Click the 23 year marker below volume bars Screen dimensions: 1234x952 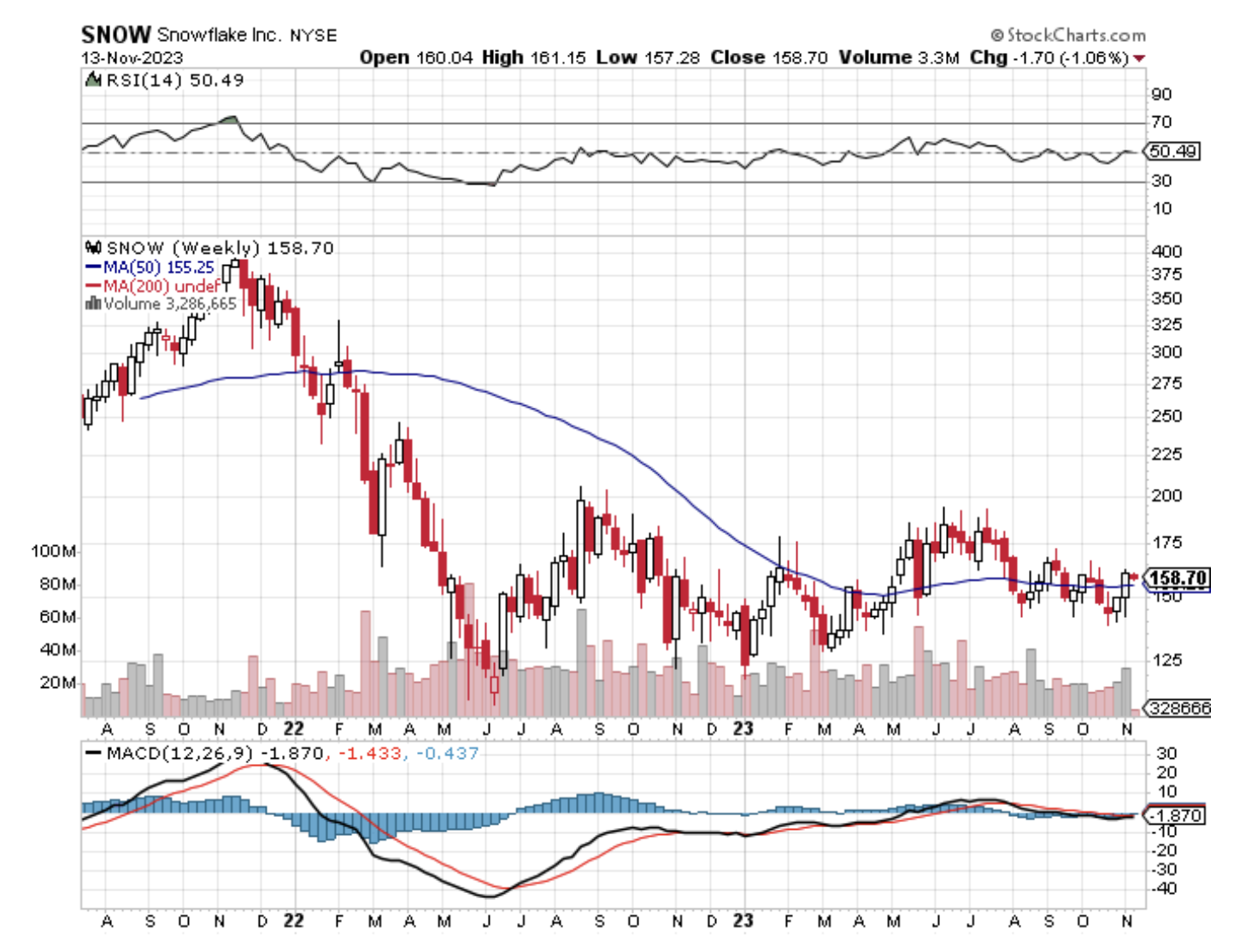[x=743, y=728]
